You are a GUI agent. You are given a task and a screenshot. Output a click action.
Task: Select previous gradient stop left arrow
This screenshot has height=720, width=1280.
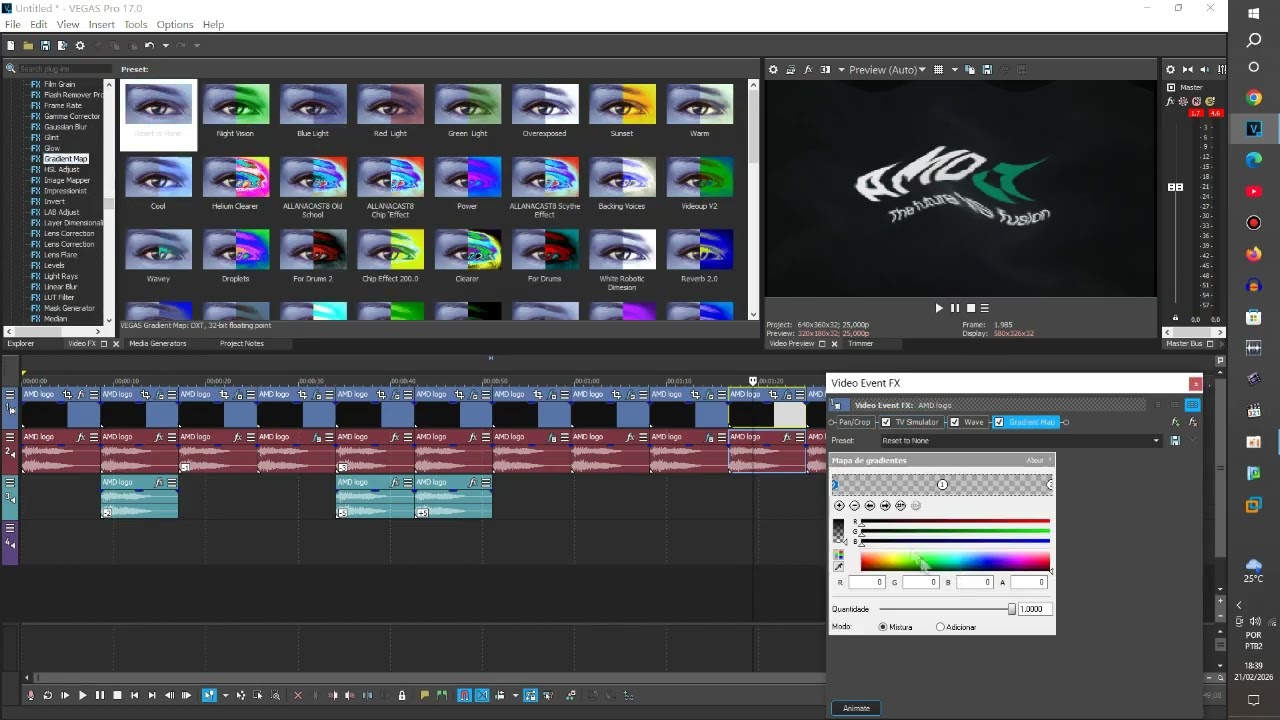(x=870, y=505)
